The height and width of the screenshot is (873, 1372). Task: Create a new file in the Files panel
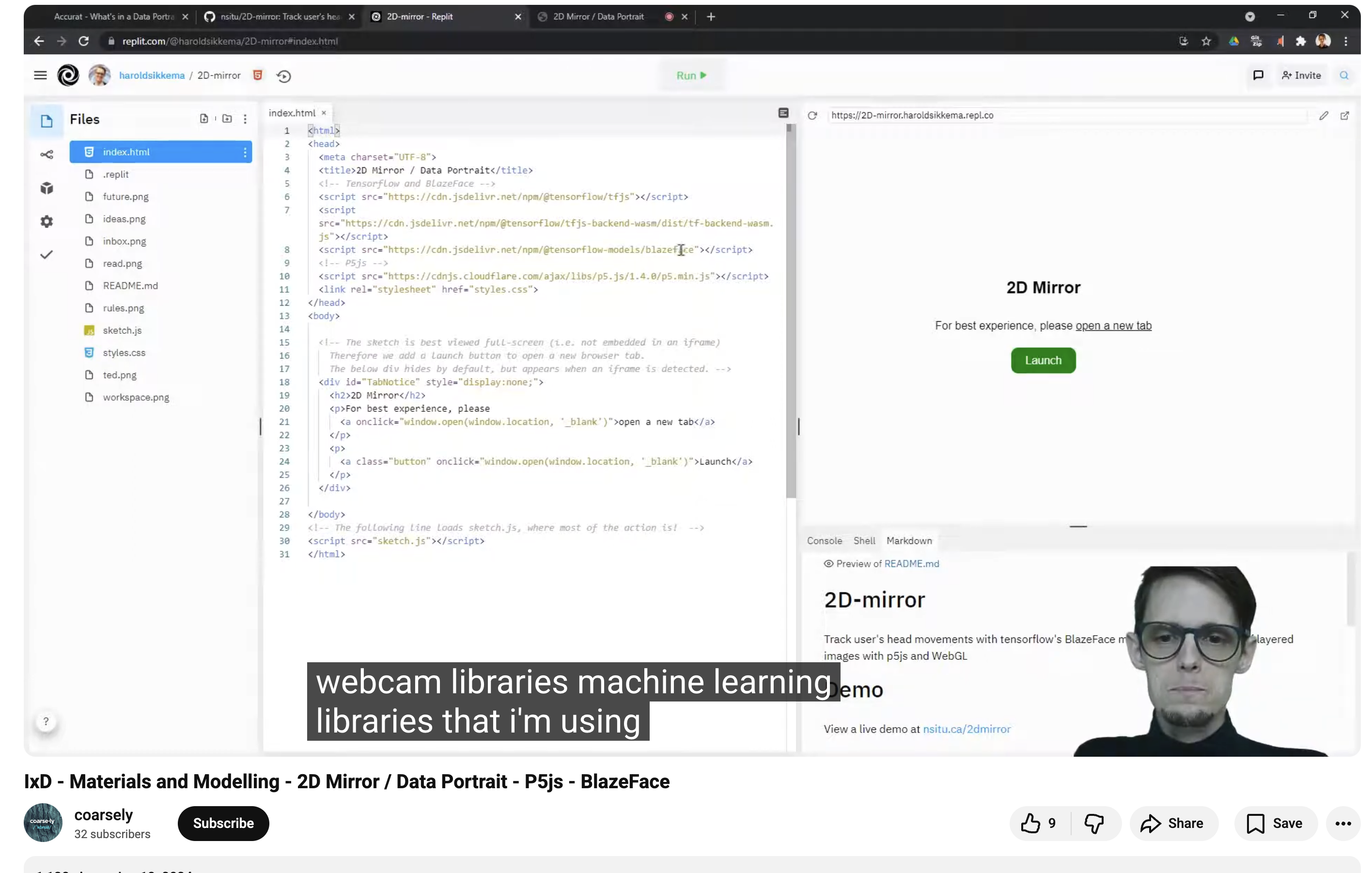204,119
